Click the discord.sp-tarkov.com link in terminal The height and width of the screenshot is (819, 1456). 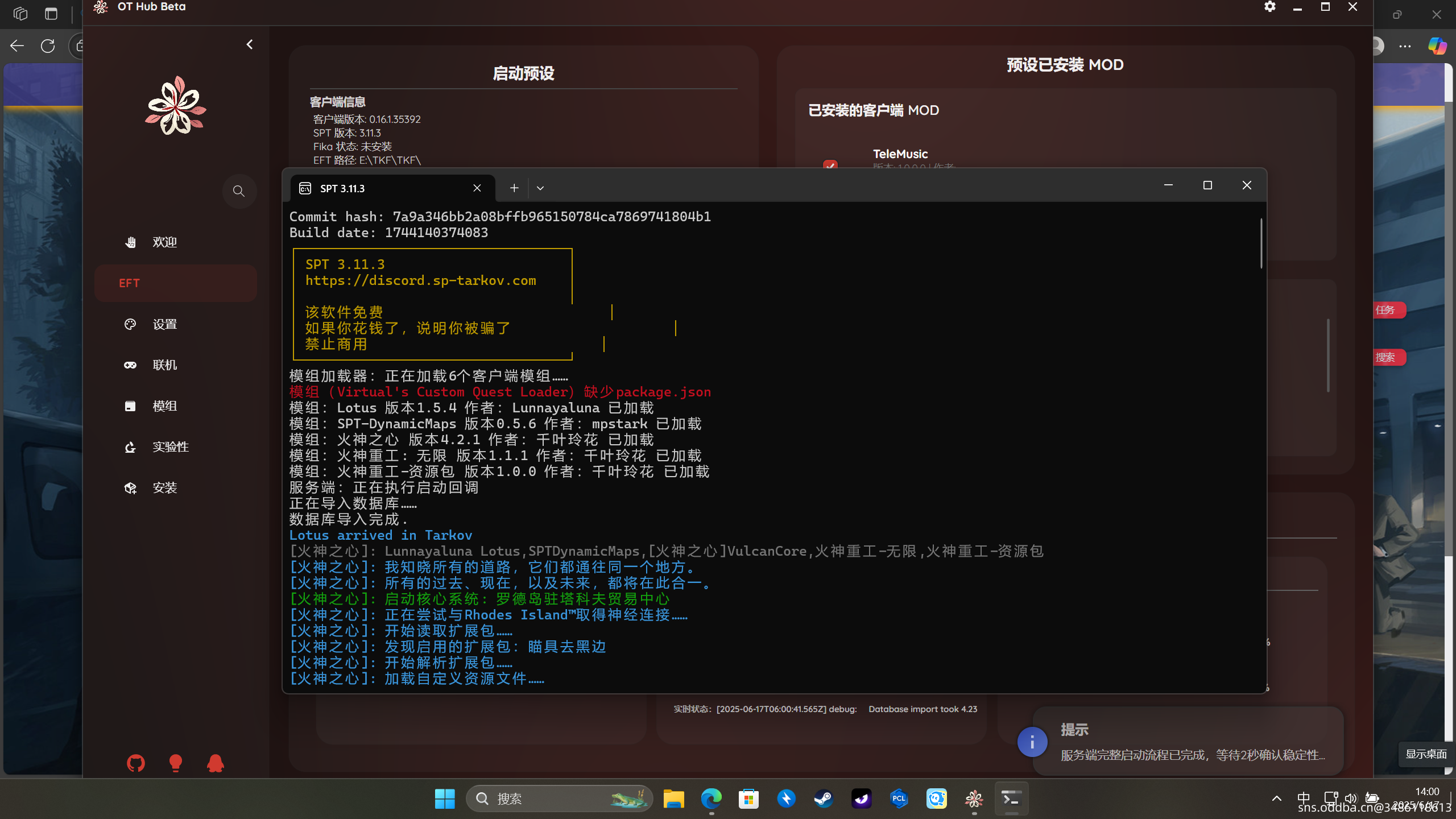[x=421, y=280]
